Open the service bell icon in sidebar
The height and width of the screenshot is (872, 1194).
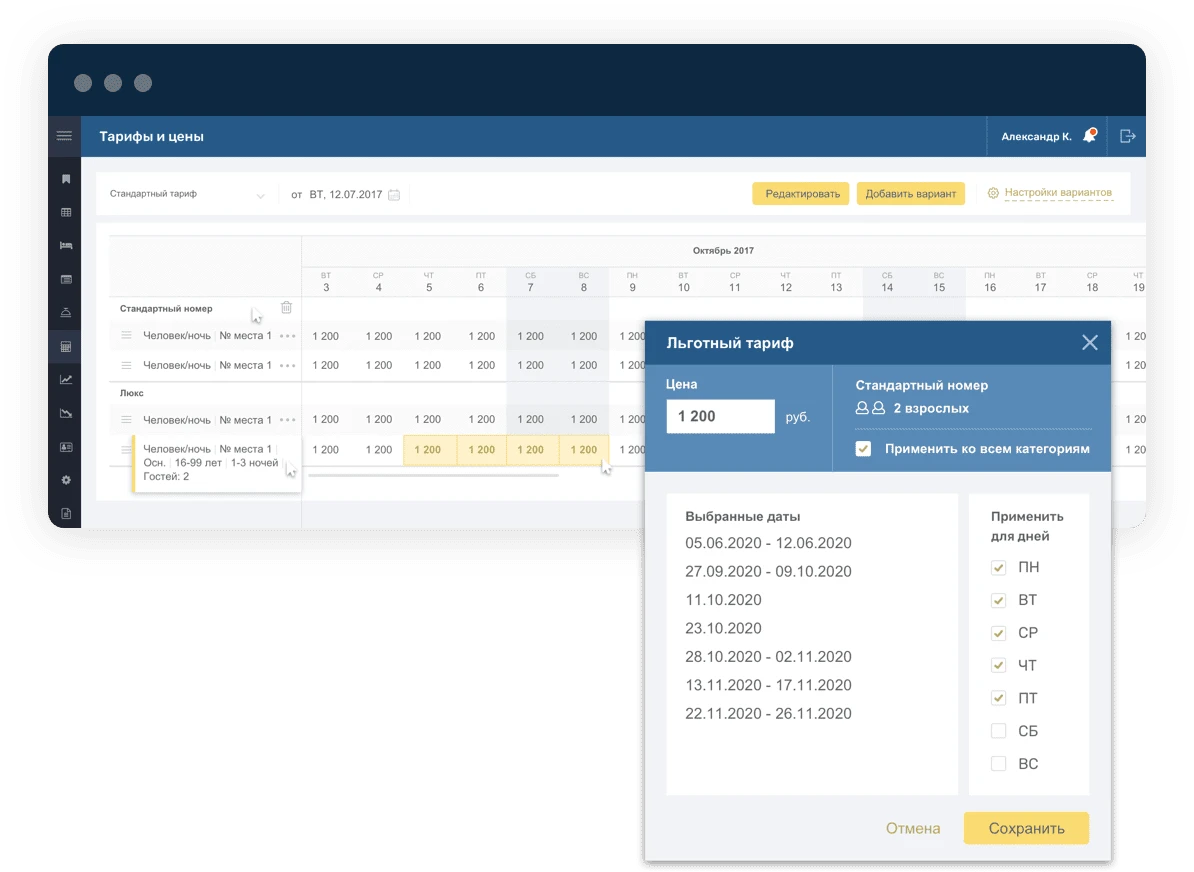click(x=66, y=312)
